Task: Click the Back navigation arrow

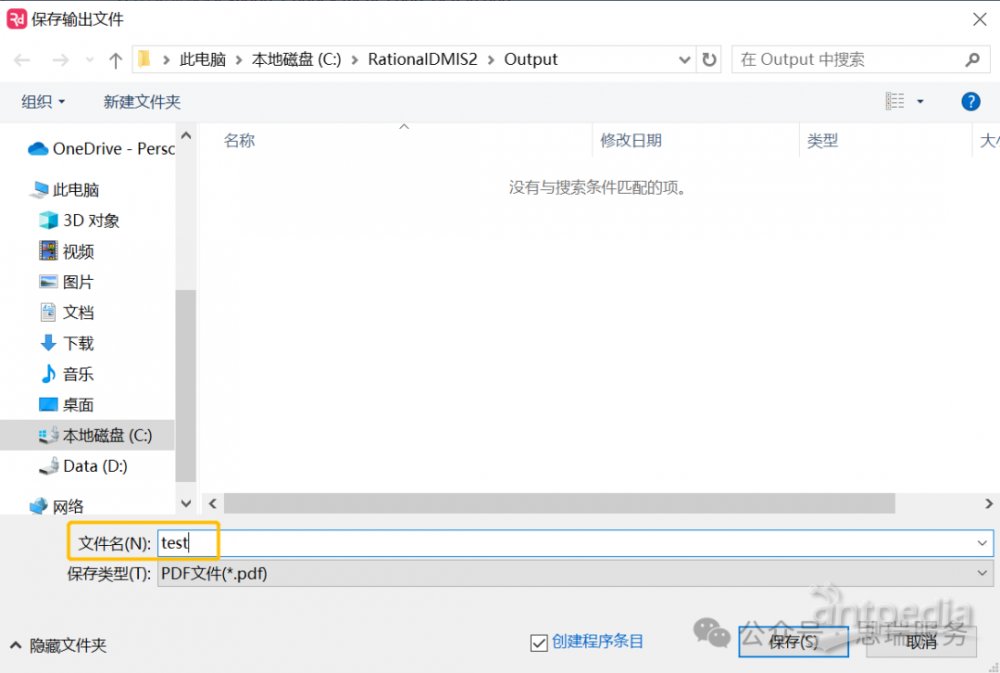Action: 22,60
